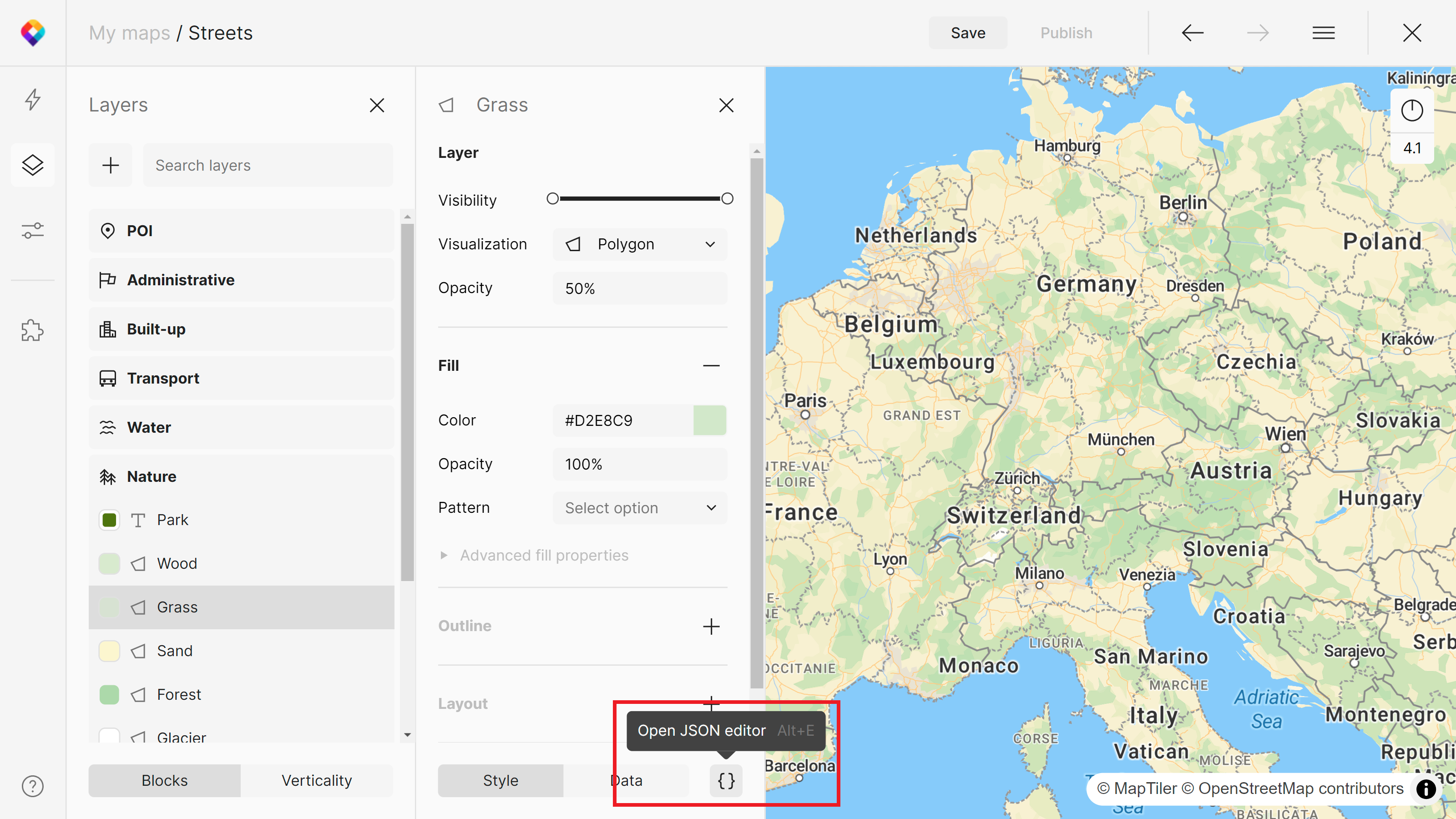Open the Visualization Polygon dropdown
Screen dimensions: 1456x819
[x=640, y=244]
